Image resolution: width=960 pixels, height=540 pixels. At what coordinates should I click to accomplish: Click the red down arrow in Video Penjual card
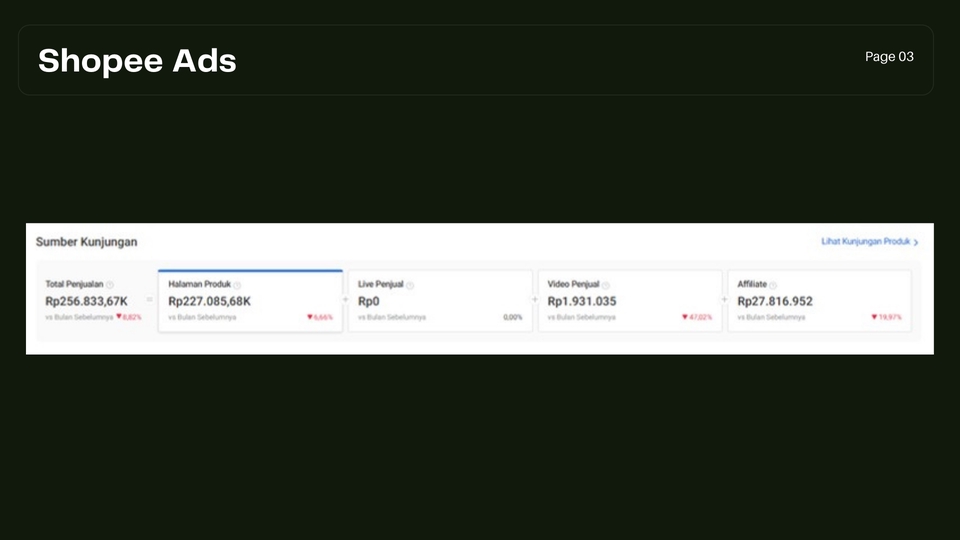point(685,317)
